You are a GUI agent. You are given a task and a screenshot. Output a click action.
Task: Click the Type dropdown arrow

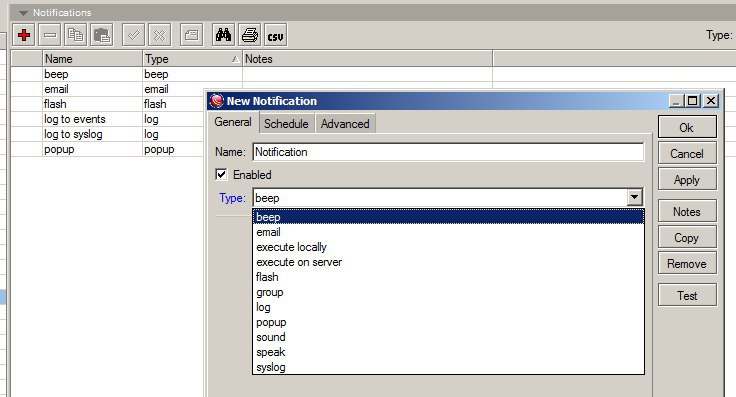[635, 198]
